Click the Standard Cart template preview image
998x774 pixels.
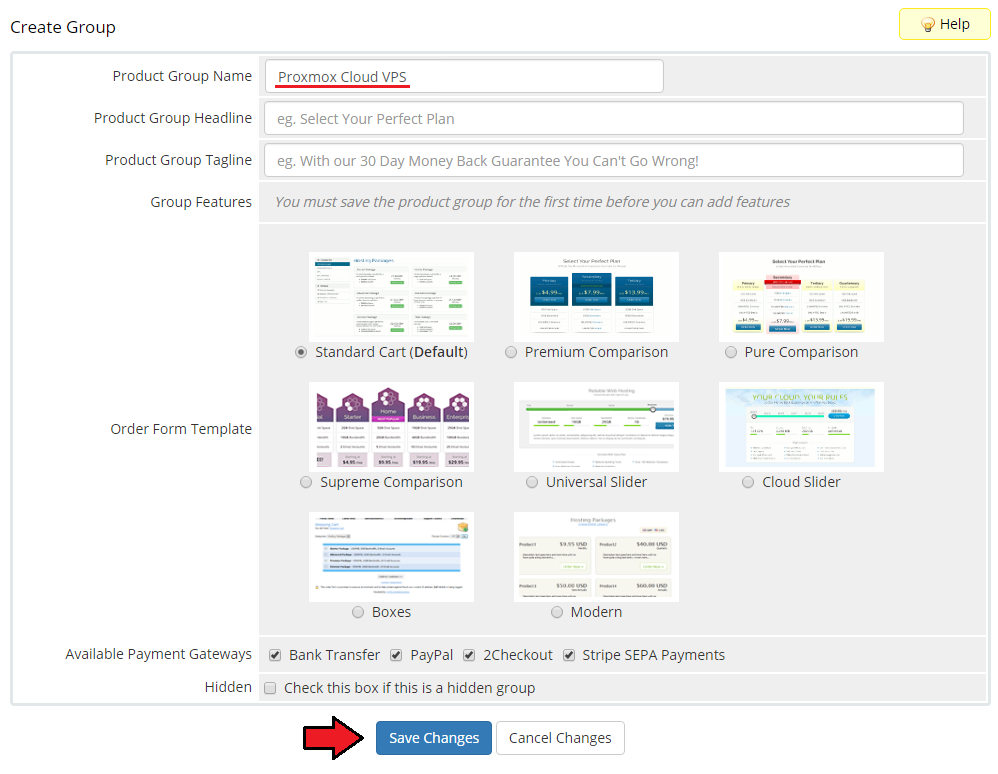[x=391, y=297]
